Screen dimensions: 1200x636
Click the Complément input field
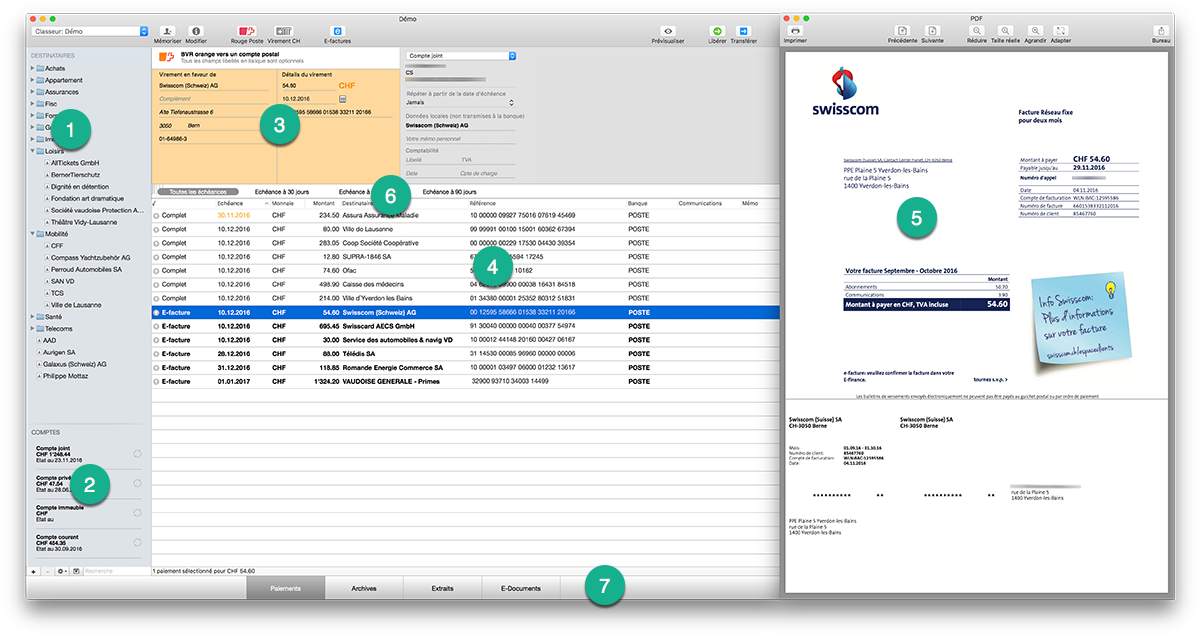click(x=216, y=99)
